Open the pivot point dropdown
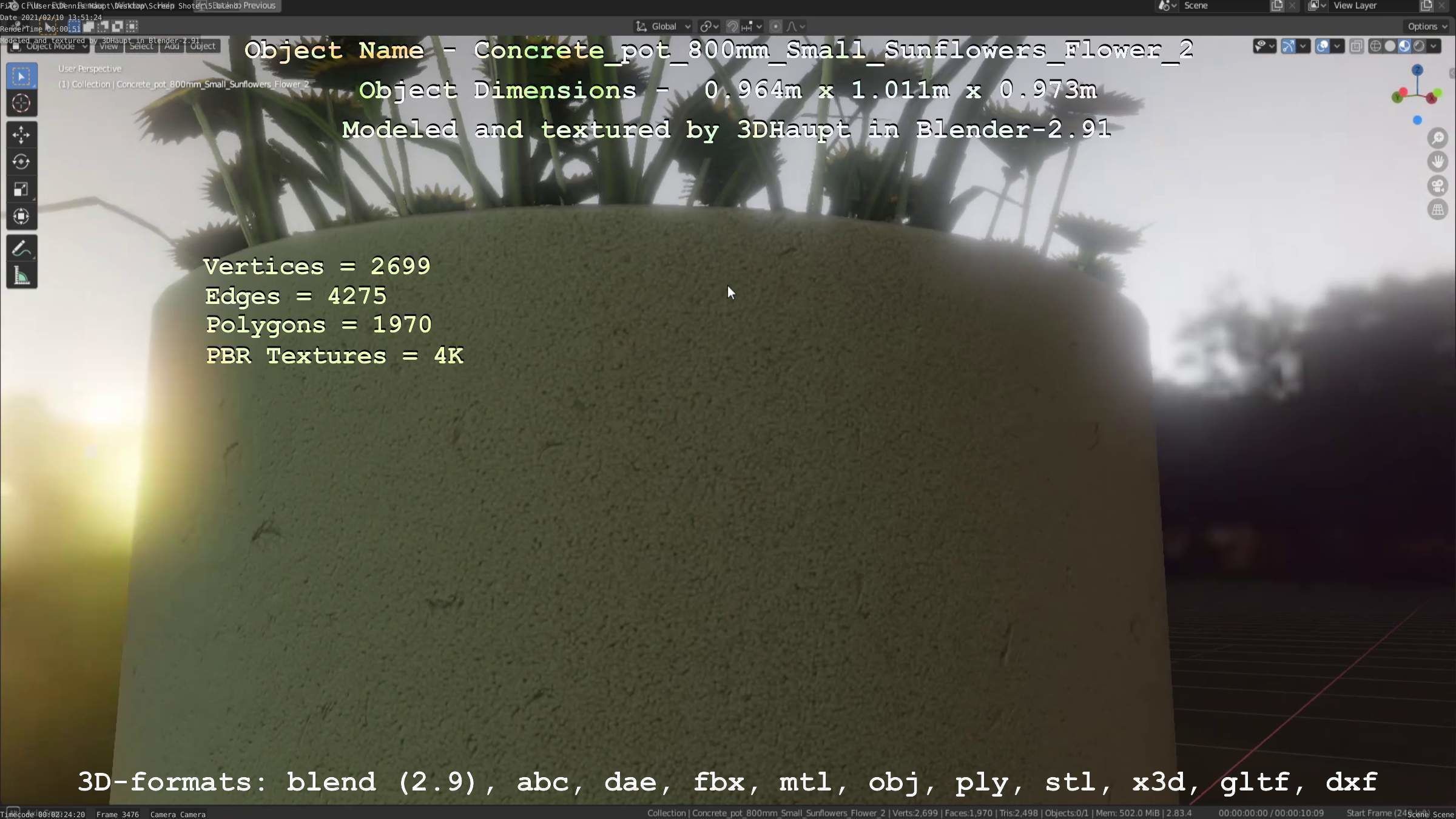Screen dimensions: 1456x819 pyautogui.click(x=709, y=26)
